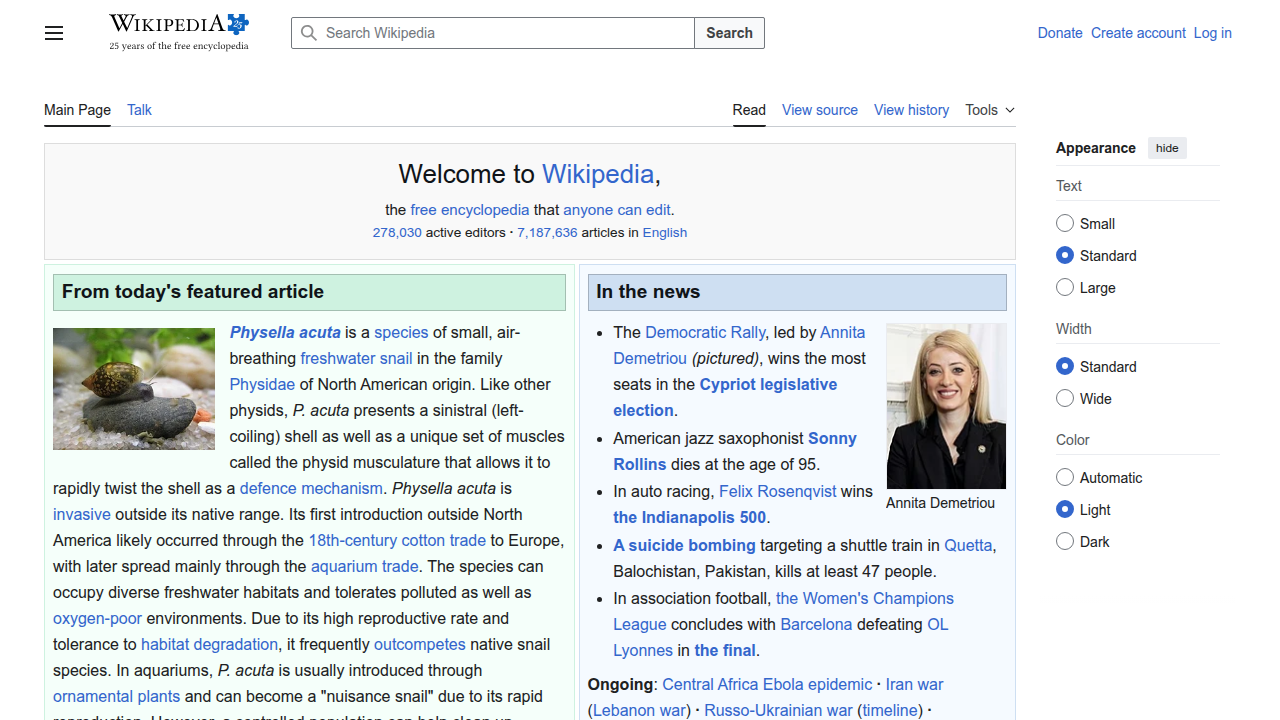This screenshot has height=720, width=1280.
Task: Open the Talk tab
Action: (139, 110)
